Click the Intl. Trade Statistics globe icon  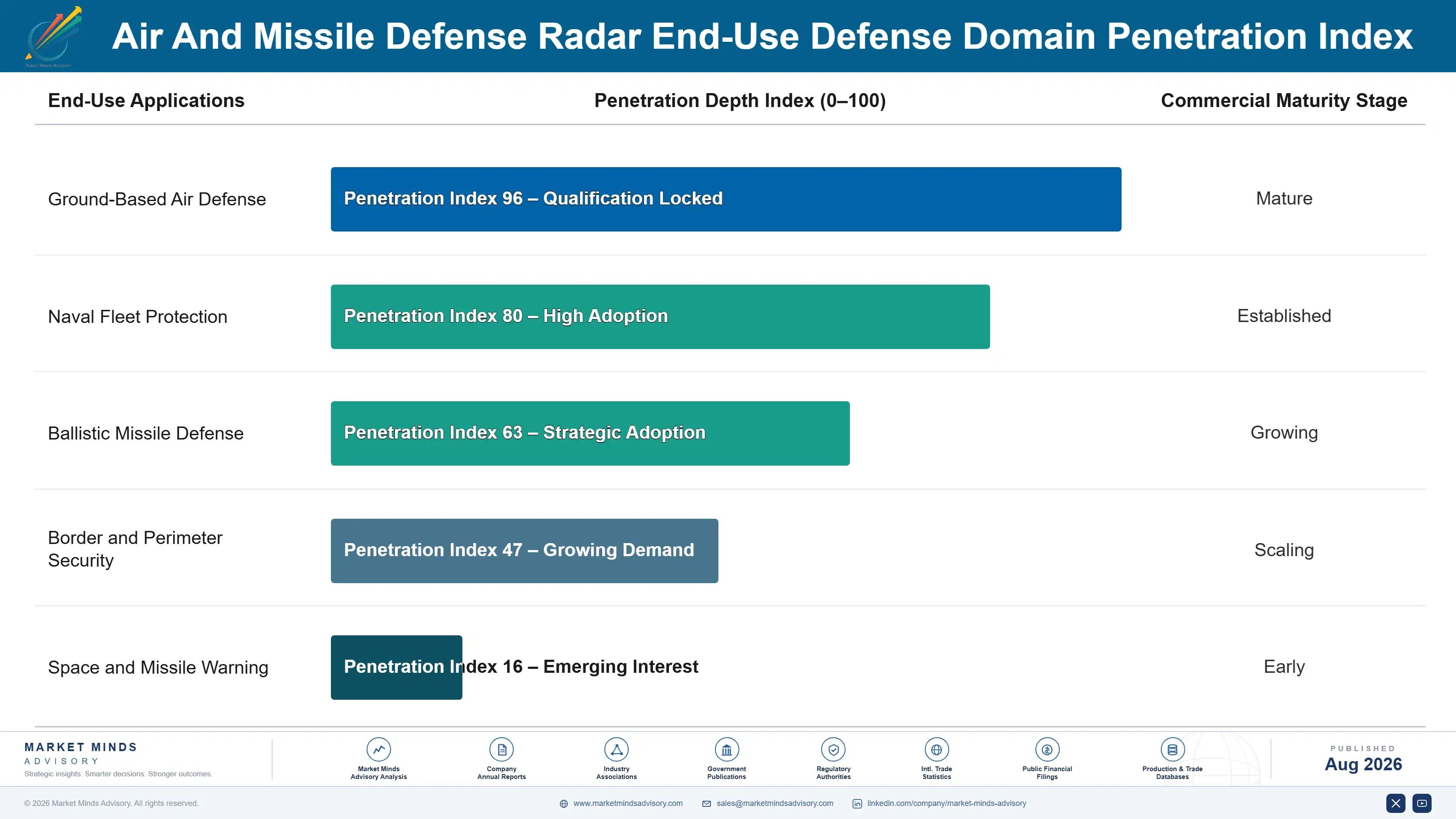[936, 749]
